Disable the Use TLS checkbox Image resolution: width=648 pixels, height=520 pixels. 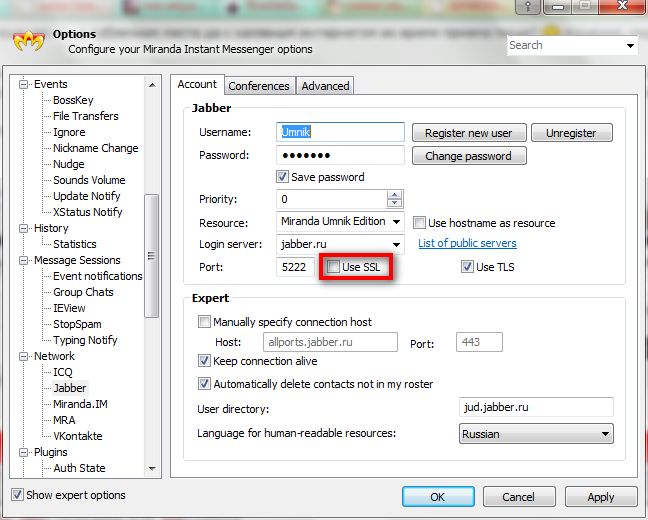pos(467,267)
